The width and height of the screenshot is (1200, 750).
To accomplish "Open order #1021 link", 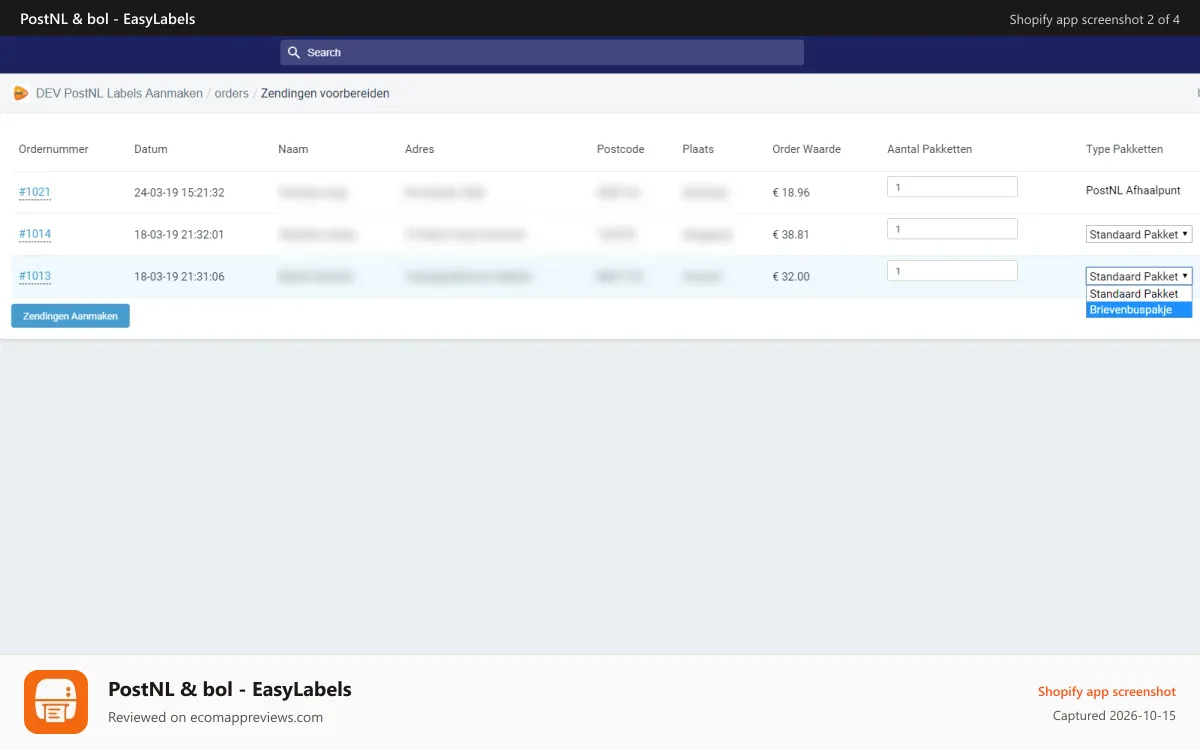I will [x=35, y=192].
